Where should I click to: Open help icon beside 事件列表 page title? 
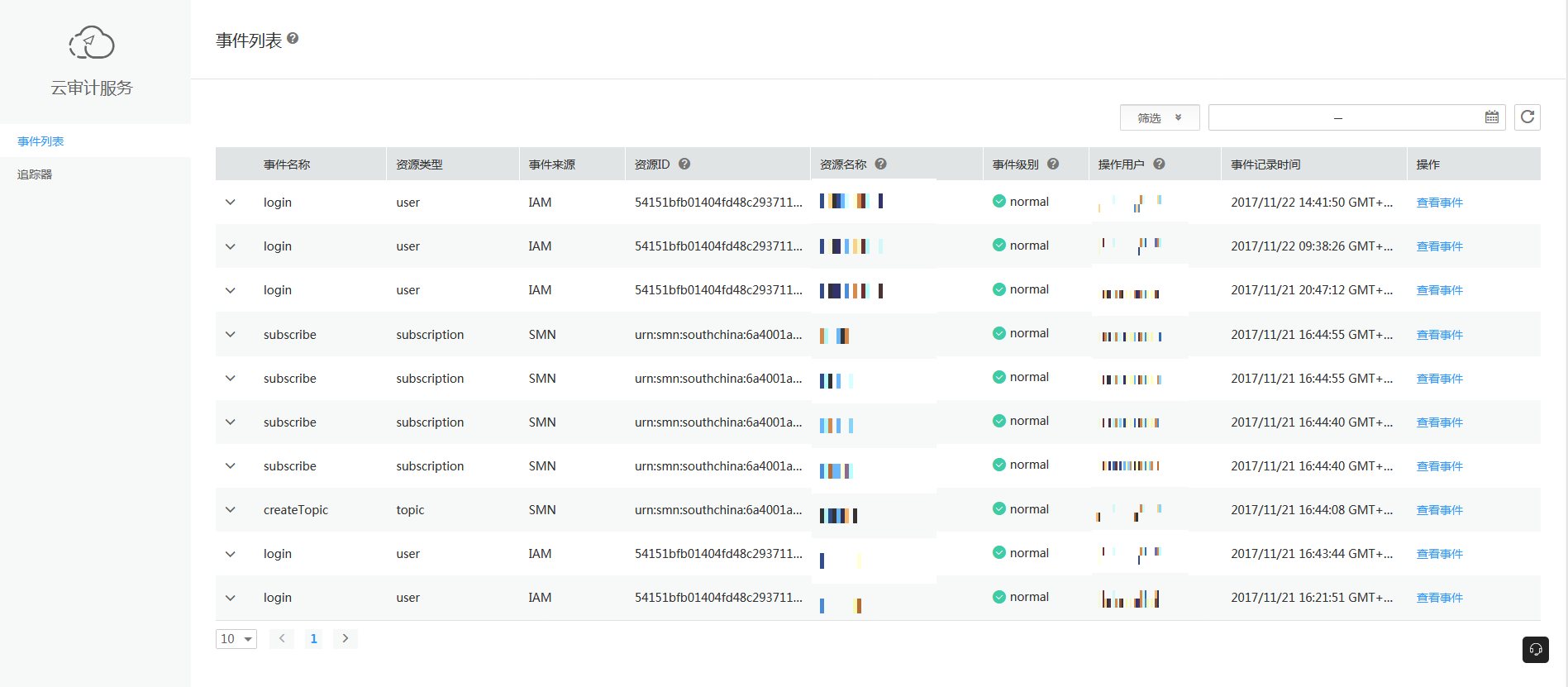pyautogui.click(x=293, y=38)
